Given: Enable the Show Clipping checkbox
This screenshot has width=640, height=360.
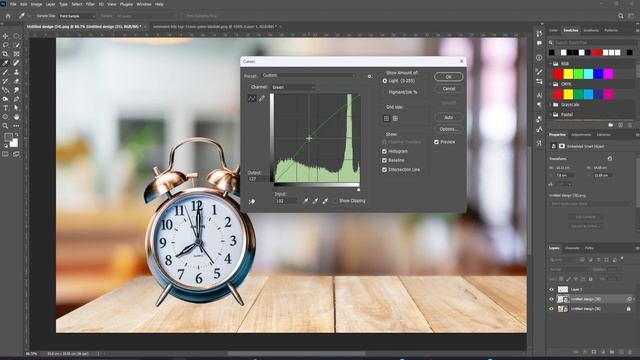Looking at the screenshot, I should 335,201.
